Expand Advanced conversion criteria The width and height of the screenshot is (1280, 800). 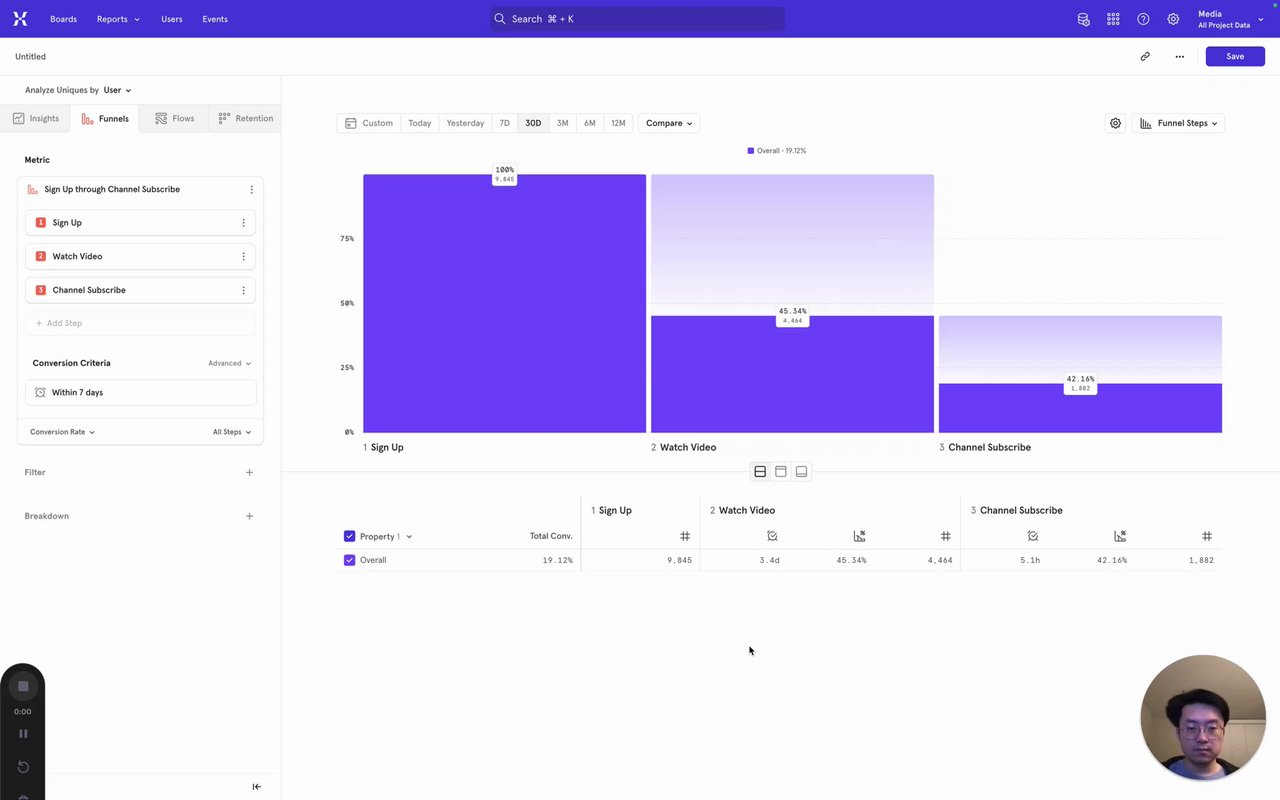229,363
